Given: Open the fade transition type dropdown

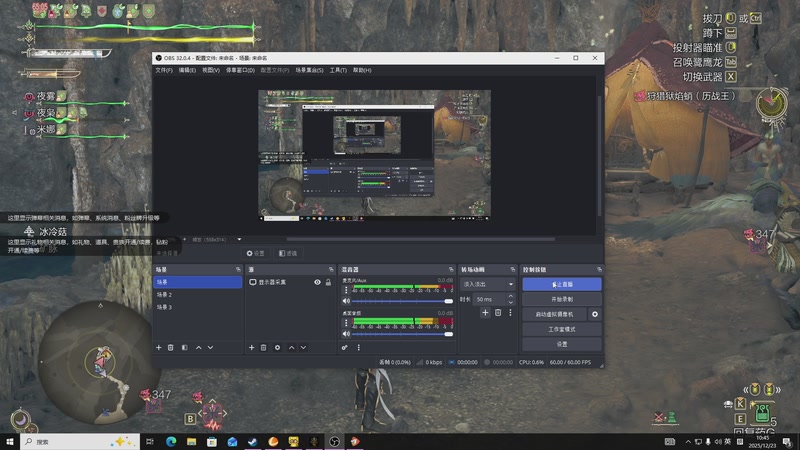Looking at the screenshot, I should click(x=487, y=284).
